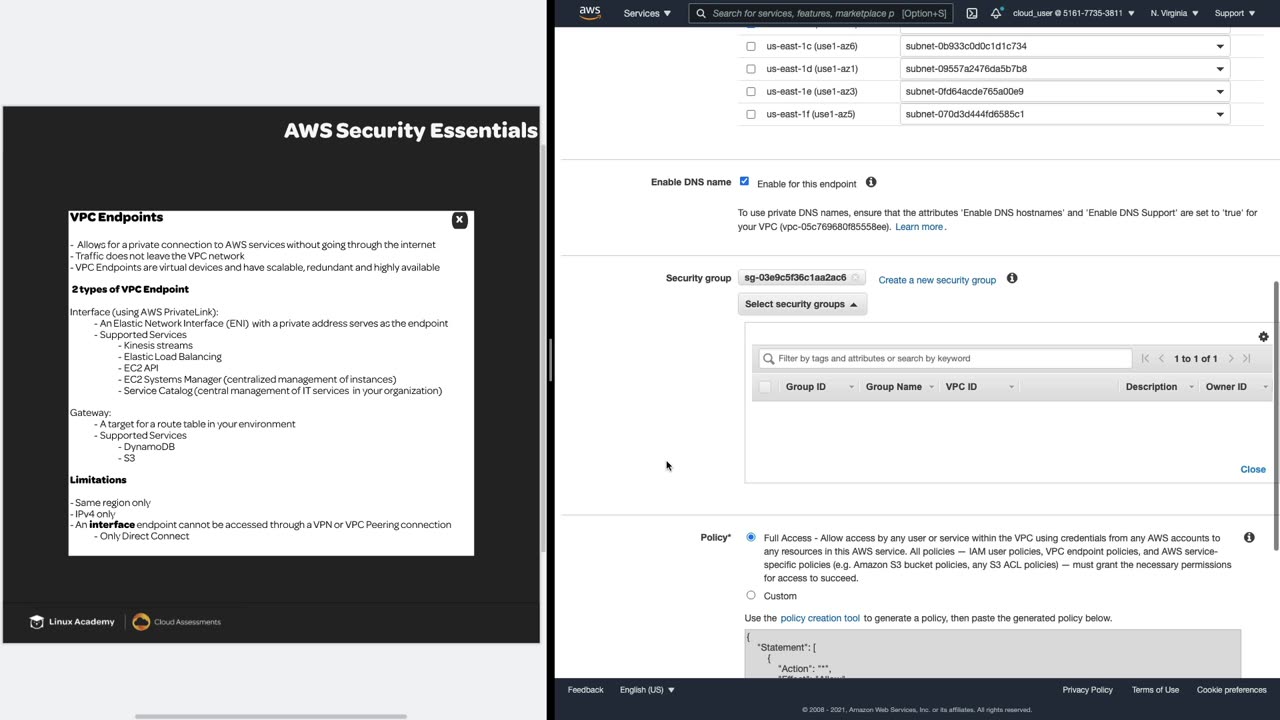The width and height of the screenshot is (1280, 720).
Task: Open the notifications bell
Action: click(996, 13)
